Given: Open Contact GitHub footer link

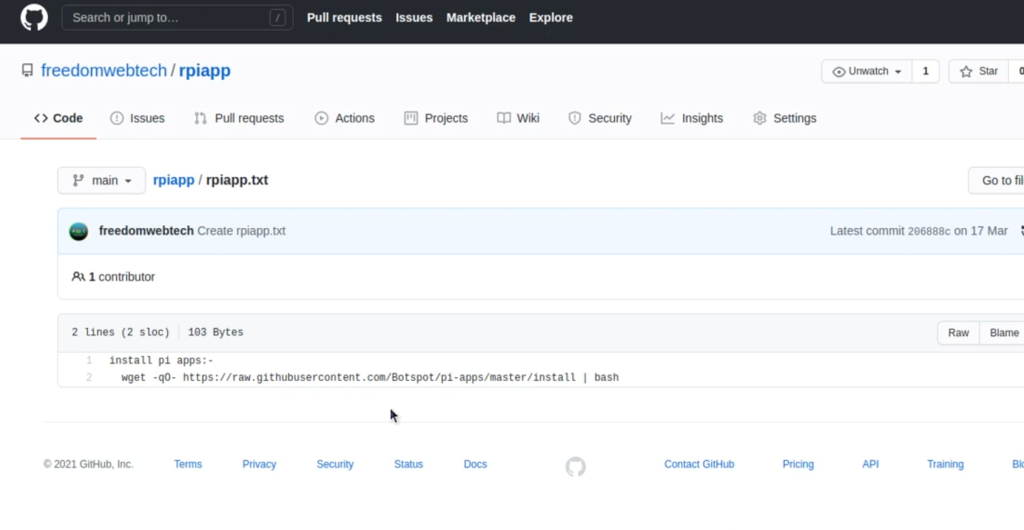Looking at the screenshot, I should (699, 464).
